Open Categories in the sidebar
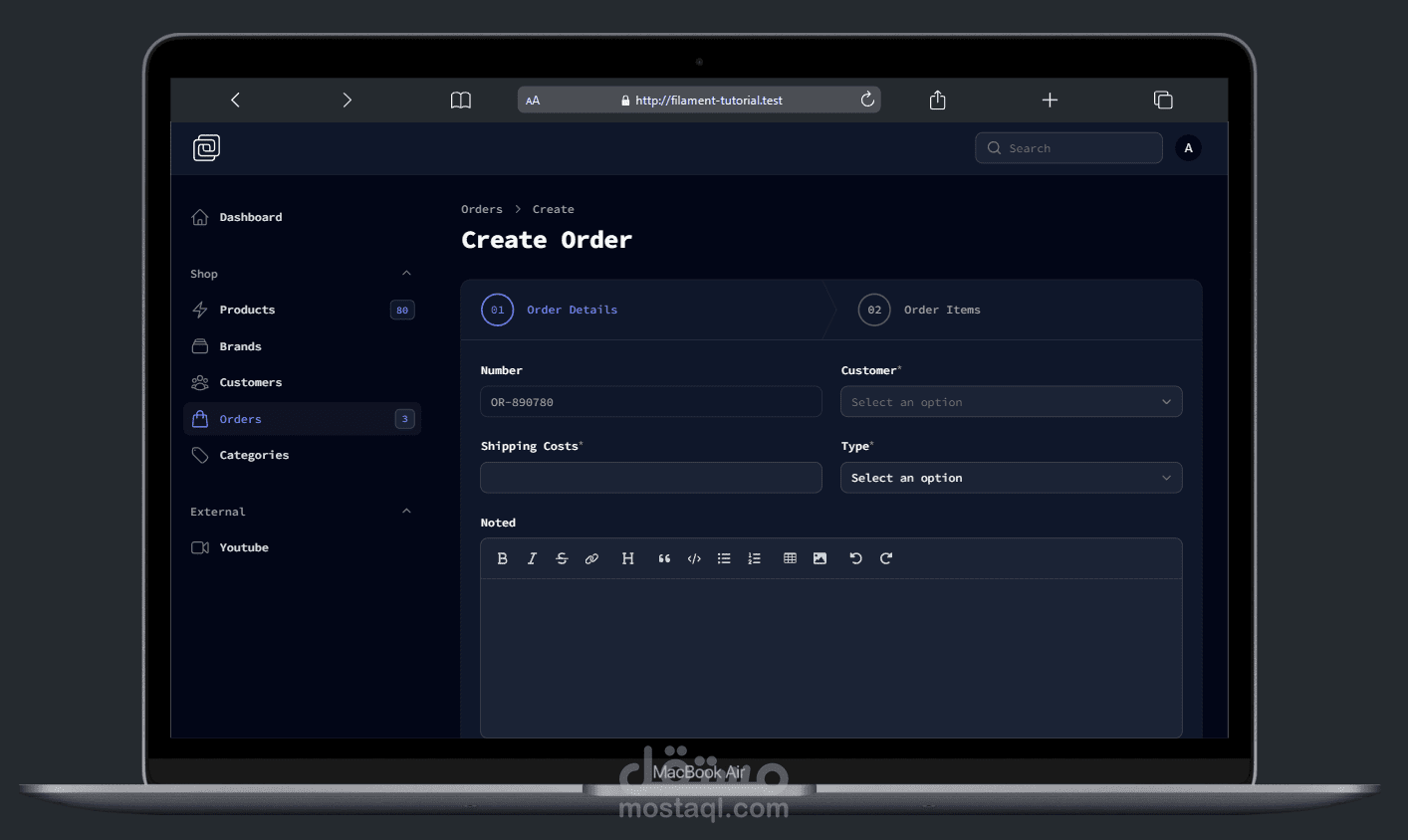The height and width of the screenshot is (840, 1408). (302, 455)
